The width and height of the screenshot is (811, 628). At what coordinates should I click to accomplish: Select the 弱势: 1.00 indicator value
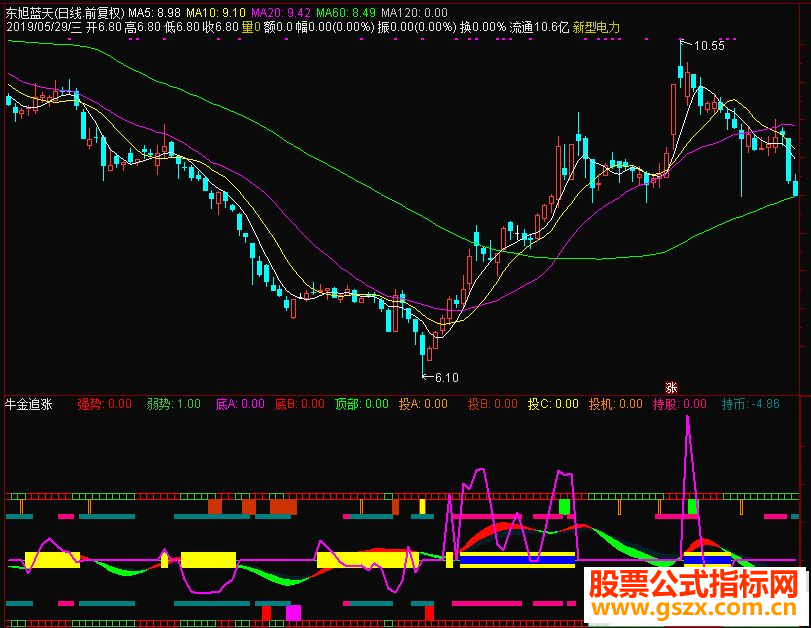click(173, 404)
